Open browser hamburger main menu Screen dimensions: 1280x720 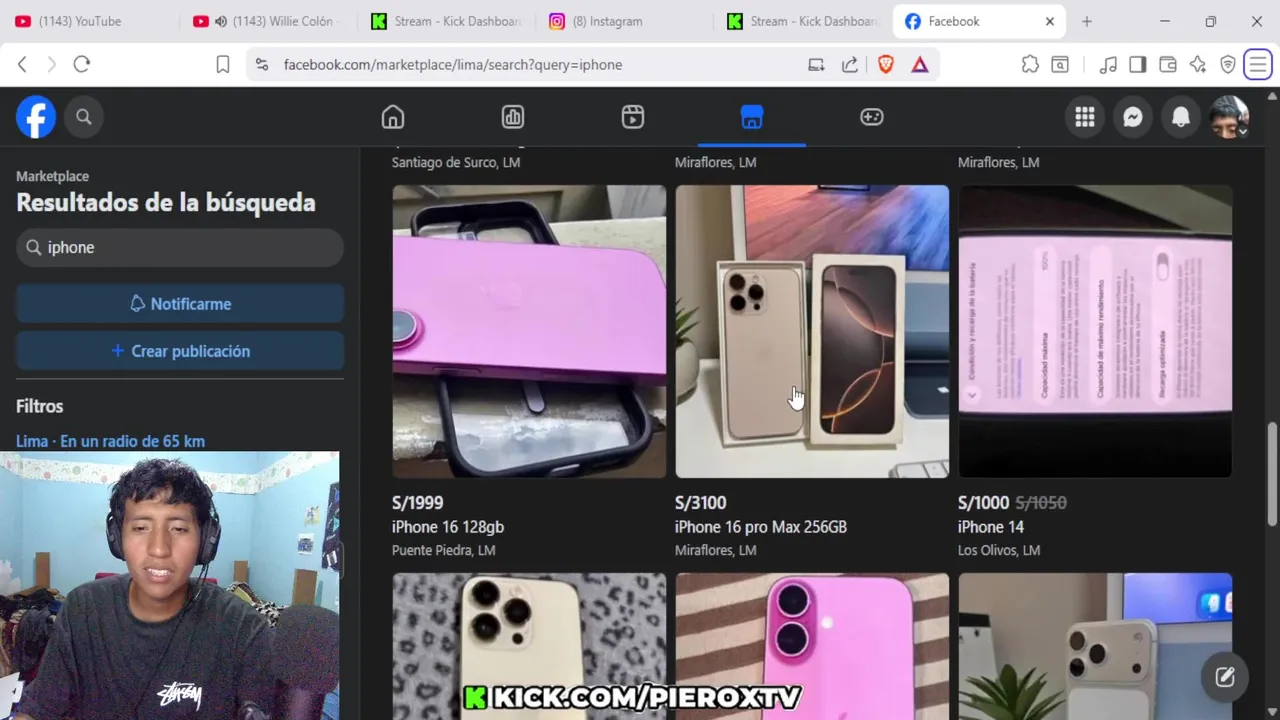(x=1258, y=64)
